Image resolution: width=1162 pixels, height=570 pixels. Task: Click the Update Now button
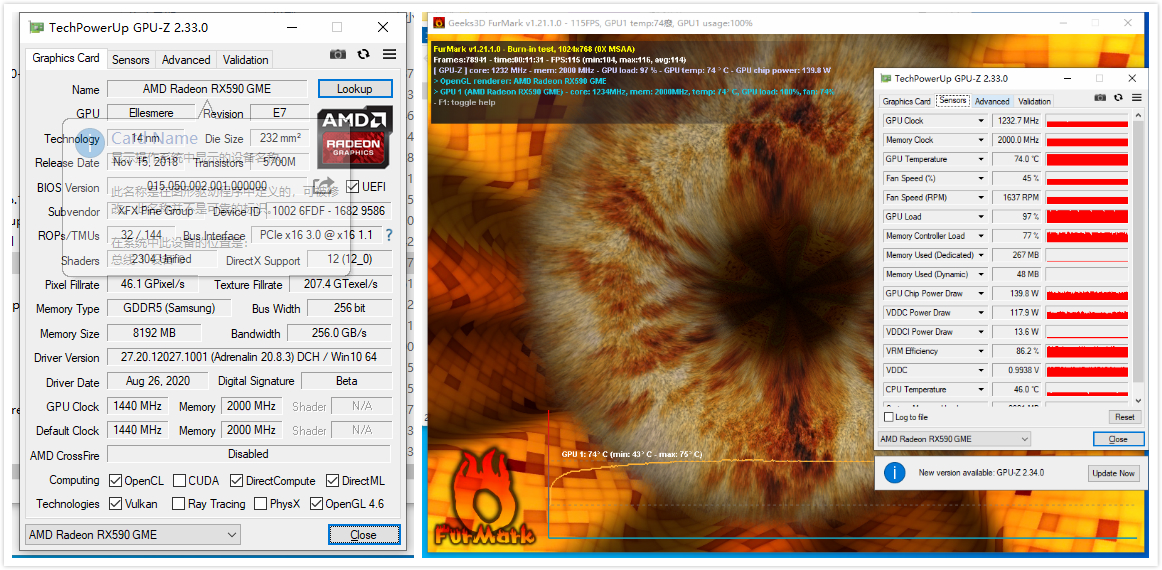1113,473
